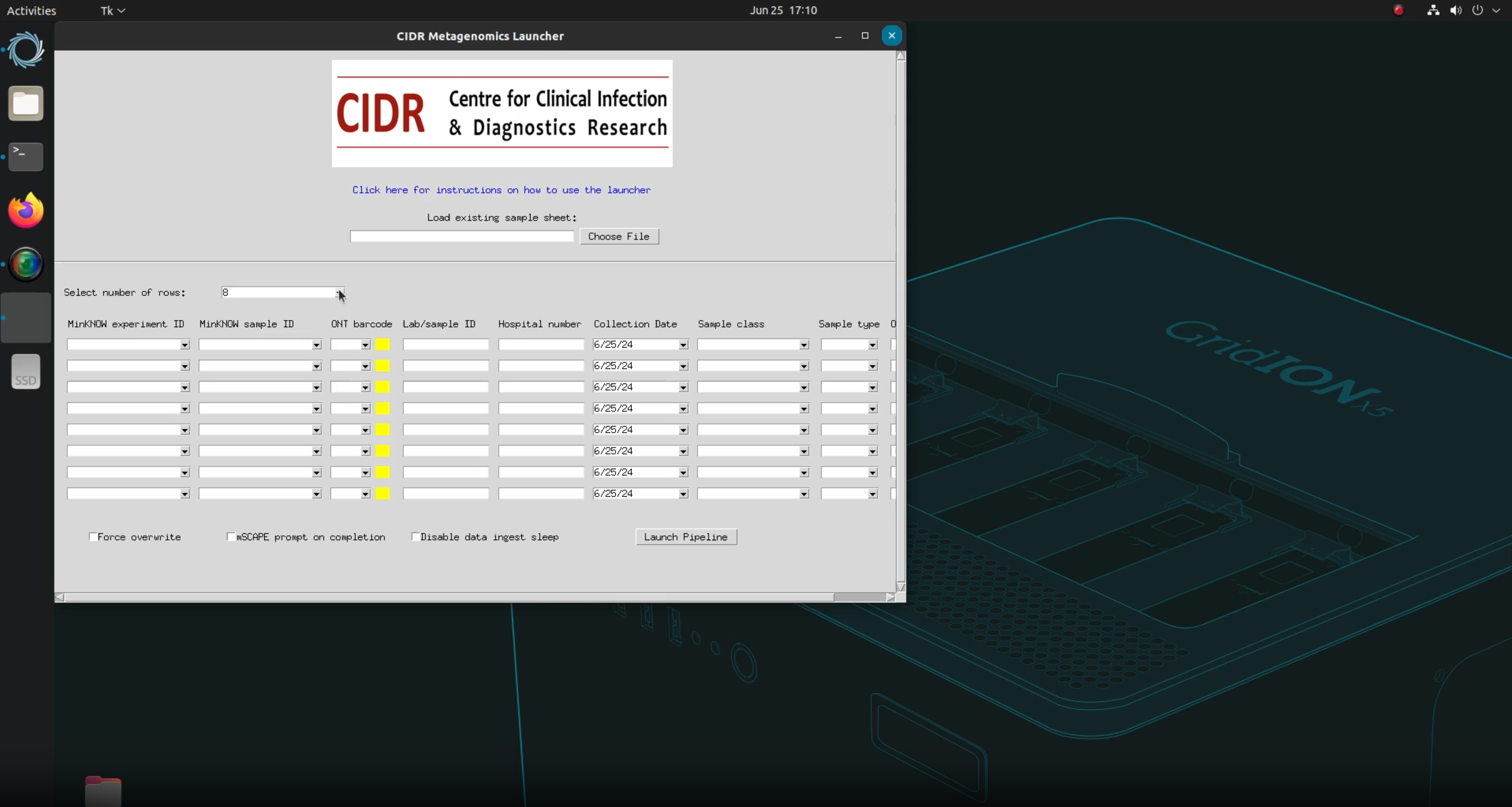
Task: Open the volume icon in the top bar
Action: (x=1456, y=10)
